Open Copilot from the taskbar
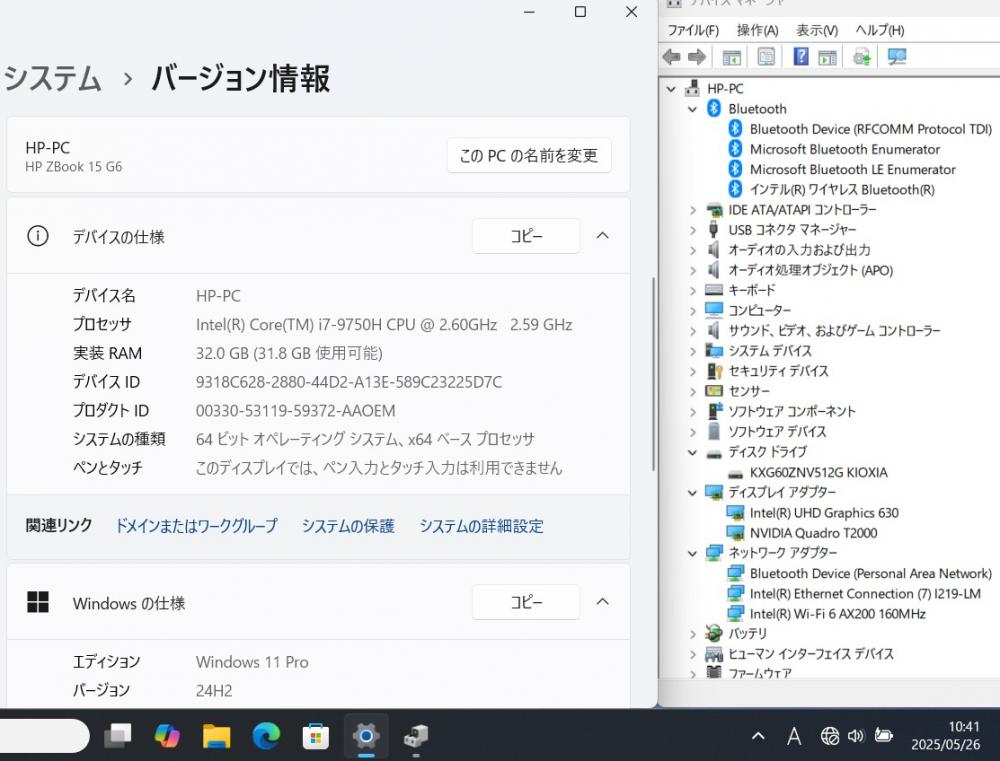Viewport: 1000px width, 761px height. (167, 737)
